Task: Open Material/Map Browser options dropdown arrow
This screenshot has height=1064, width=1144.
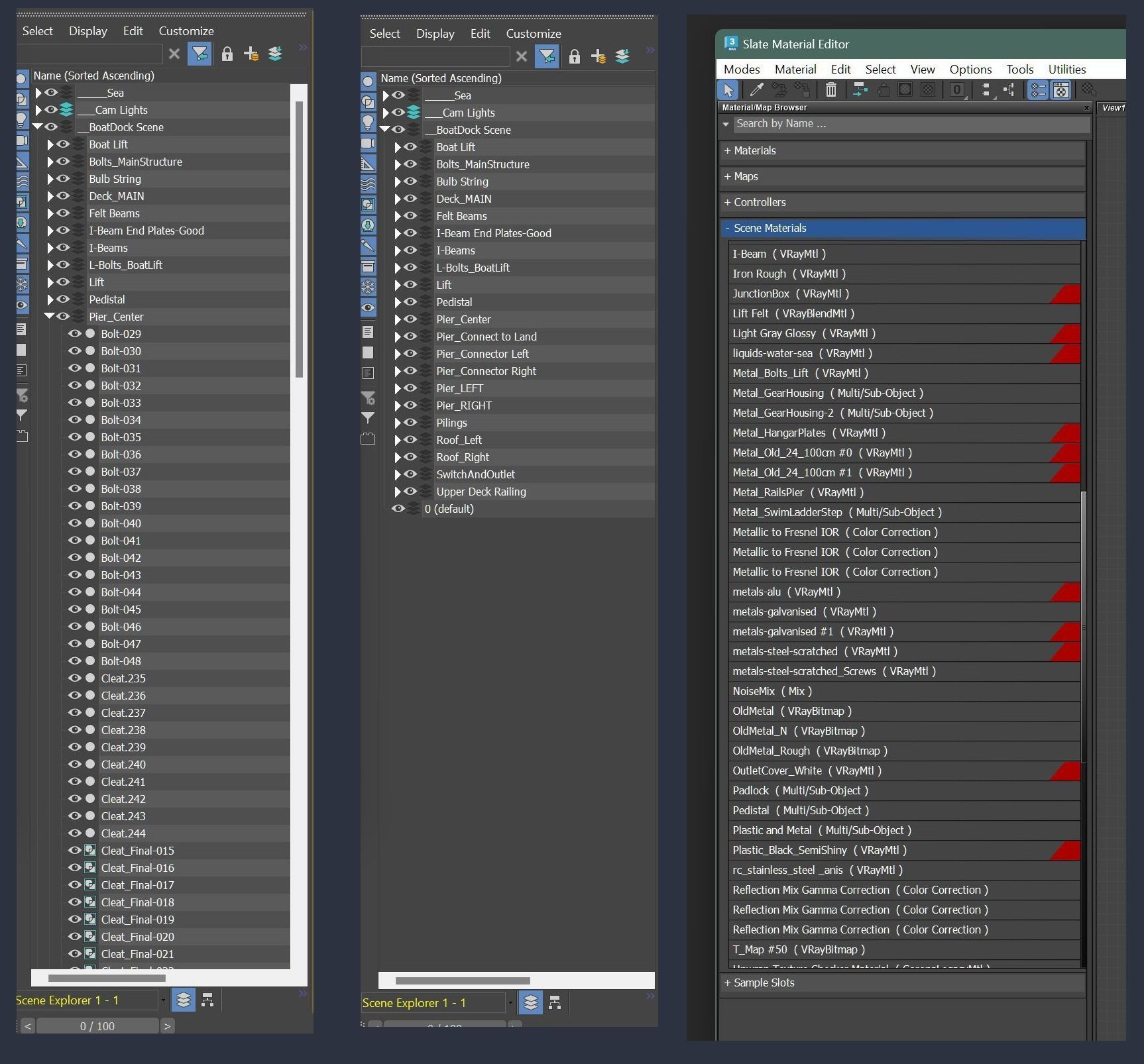Action: click(726, 124)
